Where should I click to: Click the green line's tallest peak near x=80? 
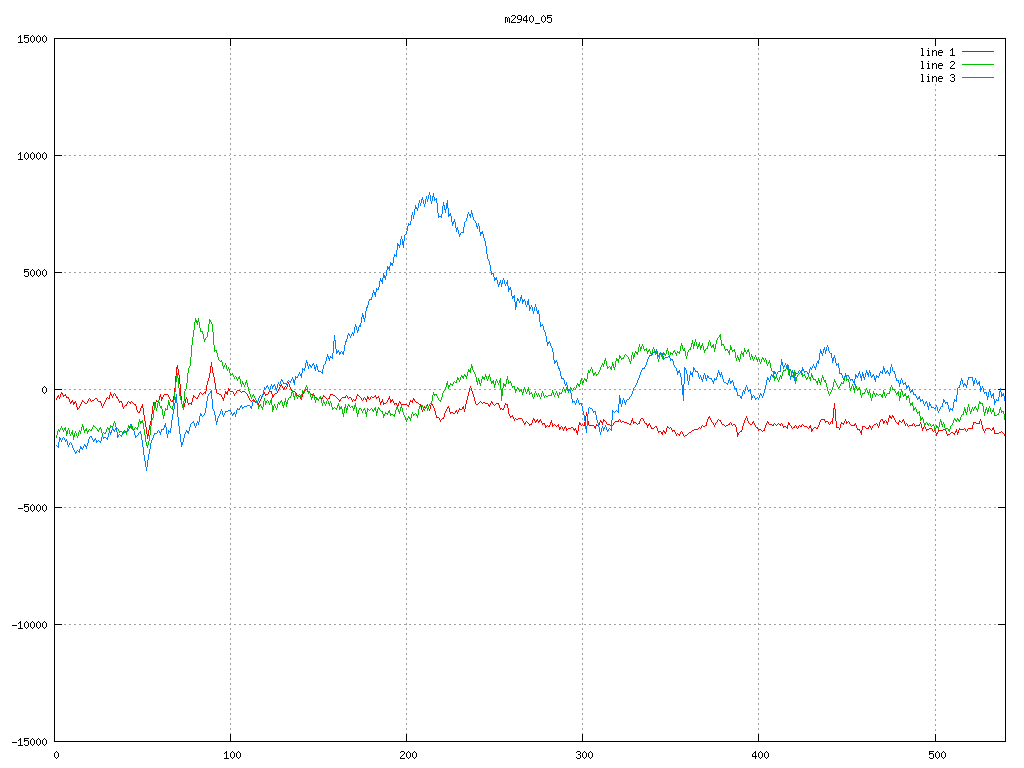click(x=196, y=320)
